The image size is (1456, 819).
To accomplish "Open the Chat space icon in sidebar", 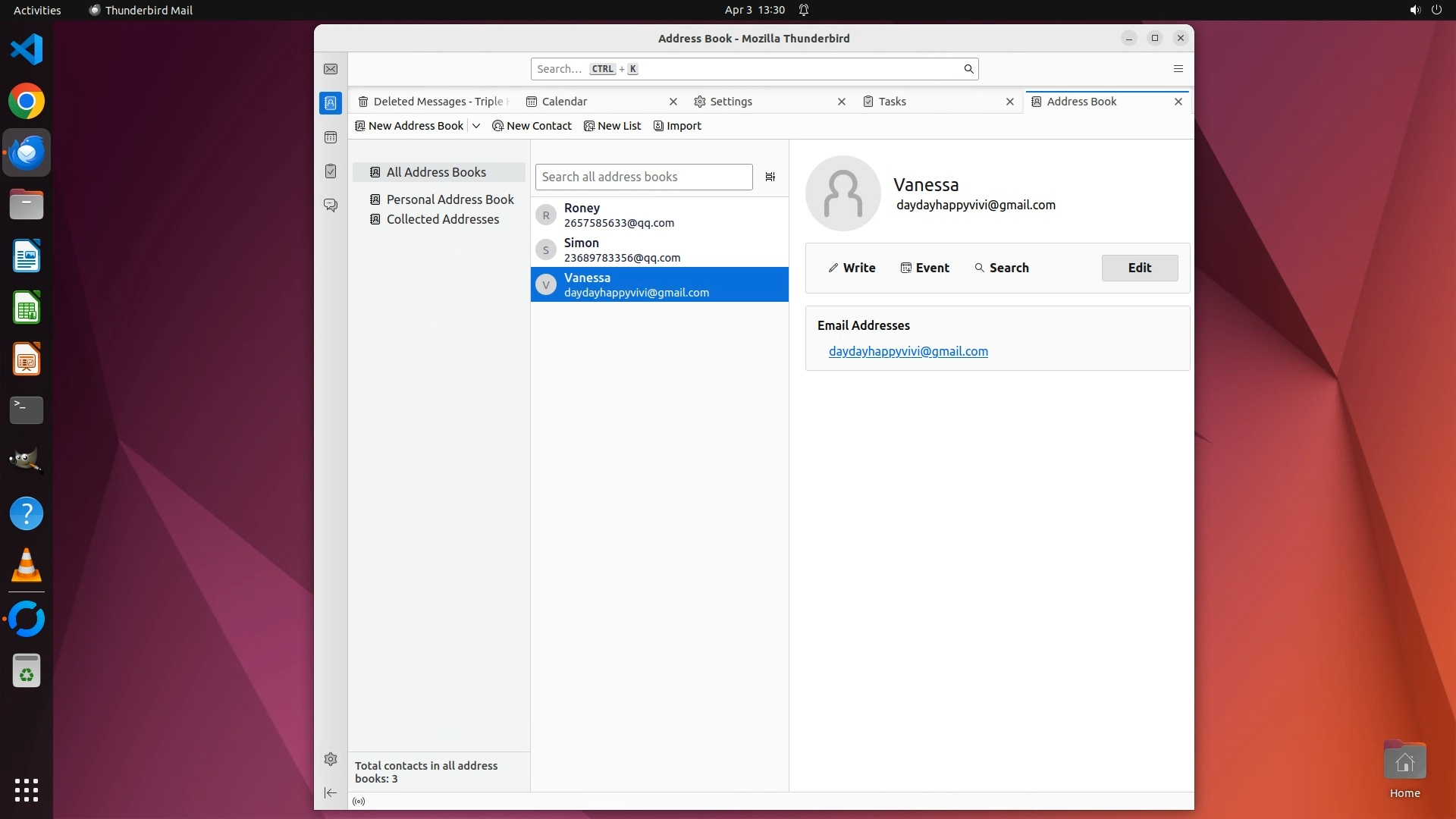I will [x=331, y=206].
